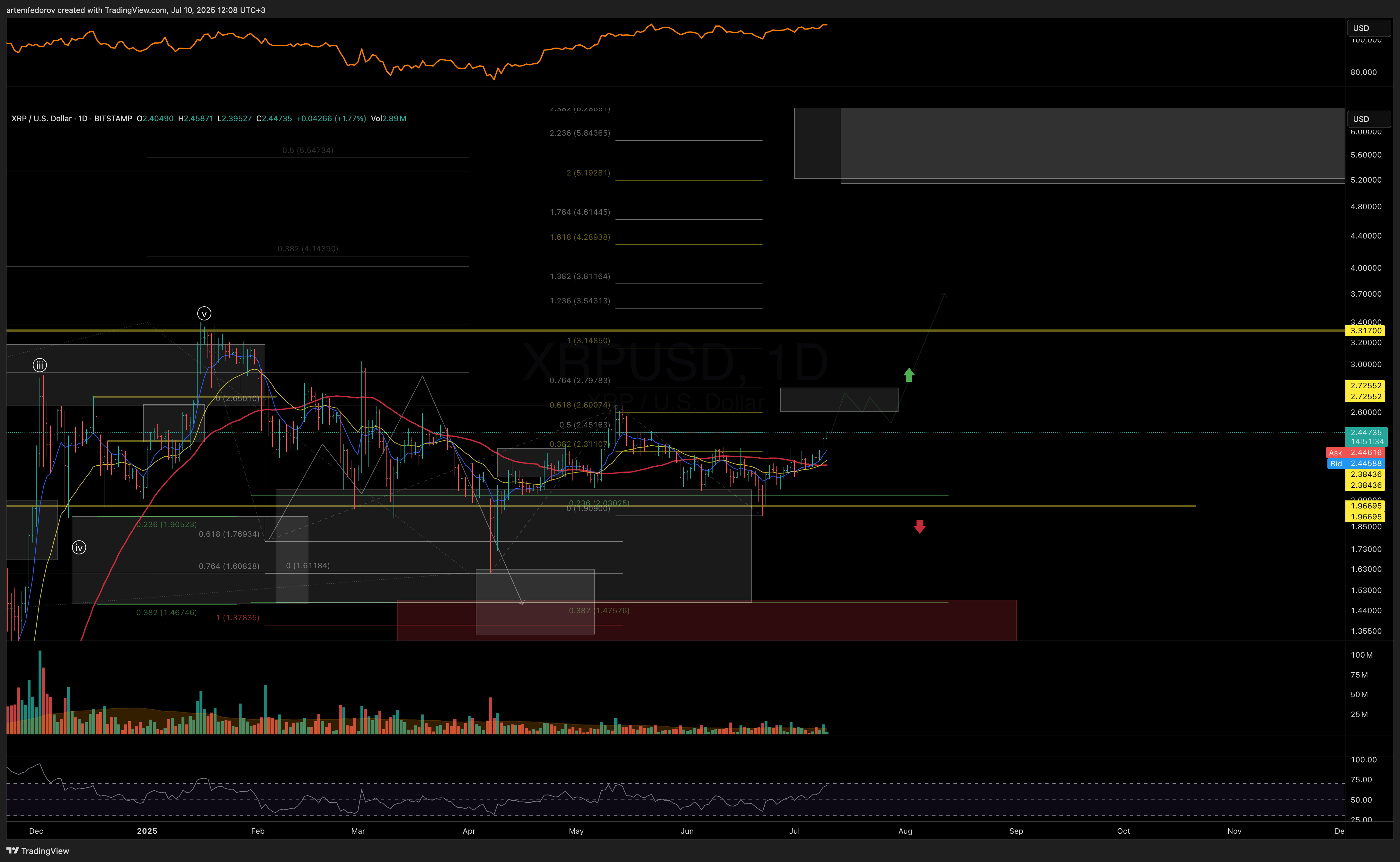
Task: Select the Fib label 0.618 (1.76934)
Action: tap(229, 535)
